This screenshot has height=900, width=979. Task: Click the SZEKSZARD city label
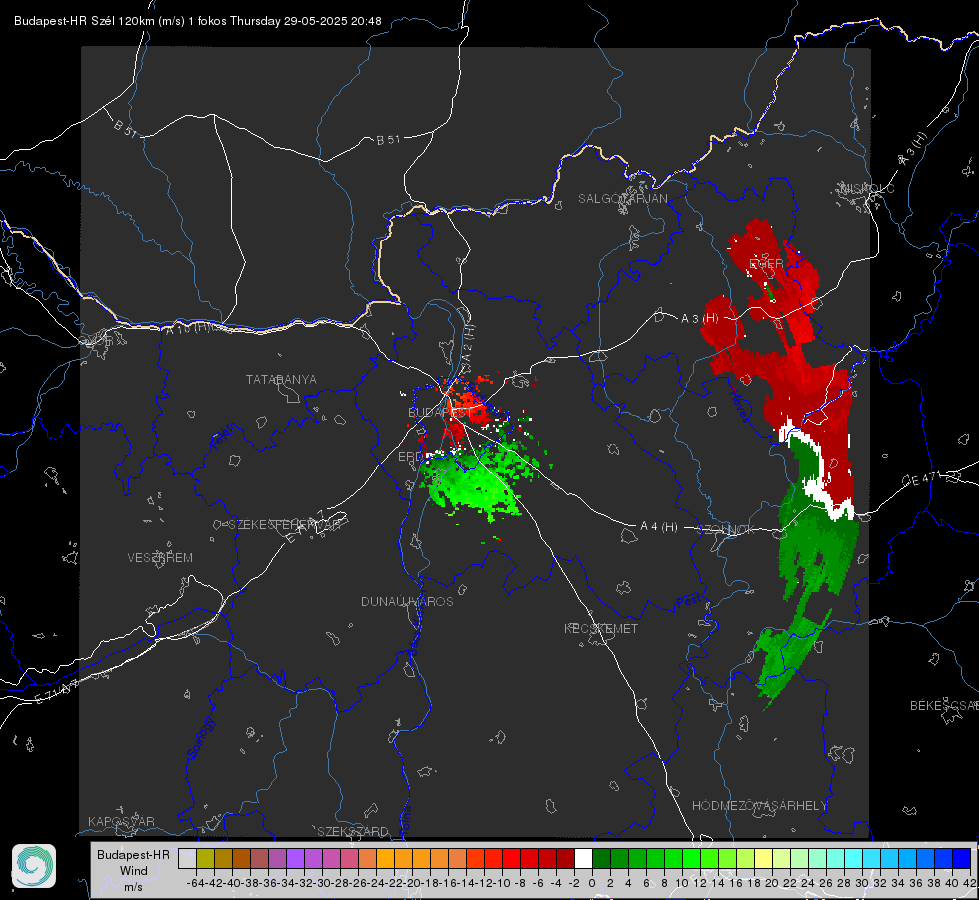353,831
